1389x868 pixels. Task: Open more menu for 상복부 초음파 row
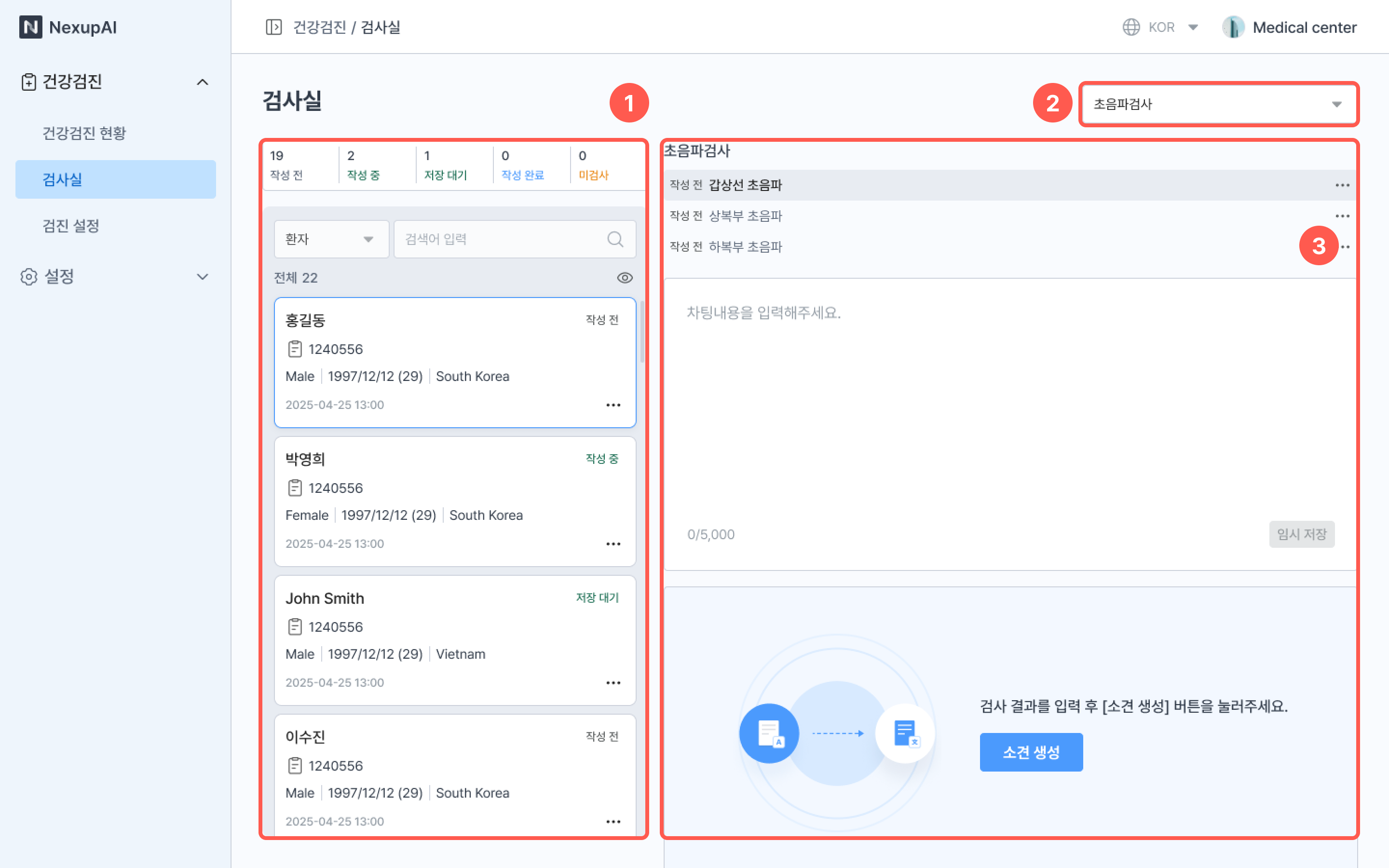pyautogui.click(x=1342, y=216)
